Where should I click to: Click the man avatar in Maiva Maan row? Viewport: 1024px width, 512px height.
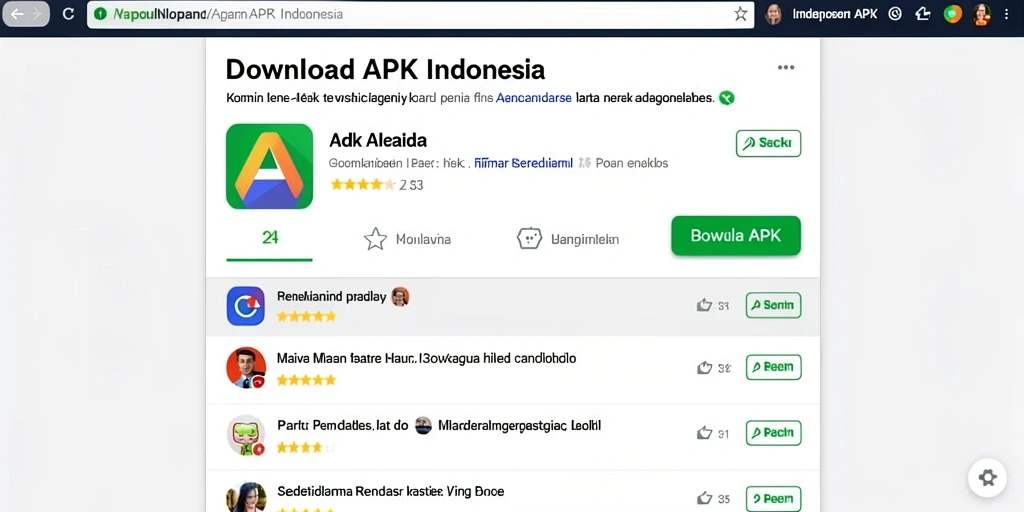(x=246, y=367)
